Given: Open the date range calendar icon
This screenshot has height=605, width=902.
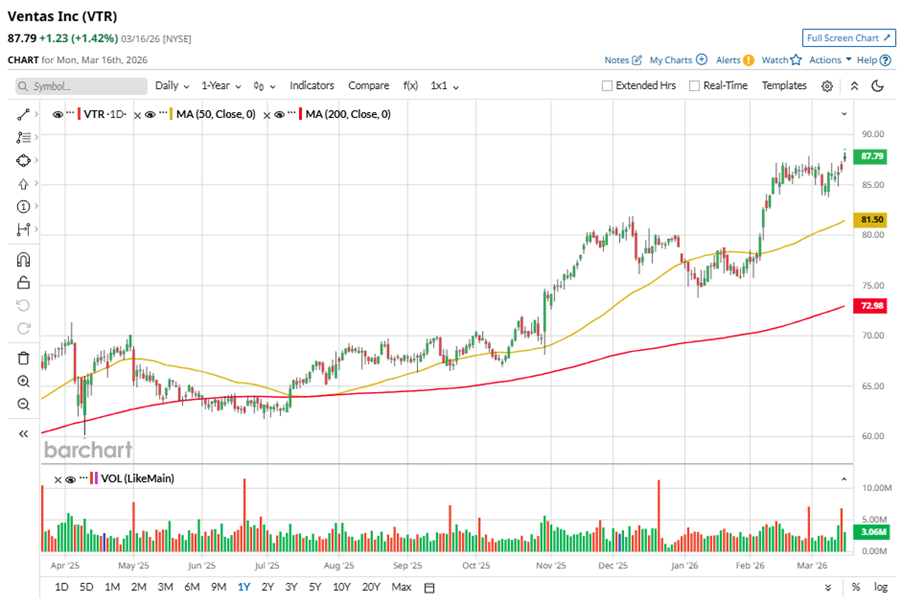Looking at the screenshot, I should click(x=429, y=588).
